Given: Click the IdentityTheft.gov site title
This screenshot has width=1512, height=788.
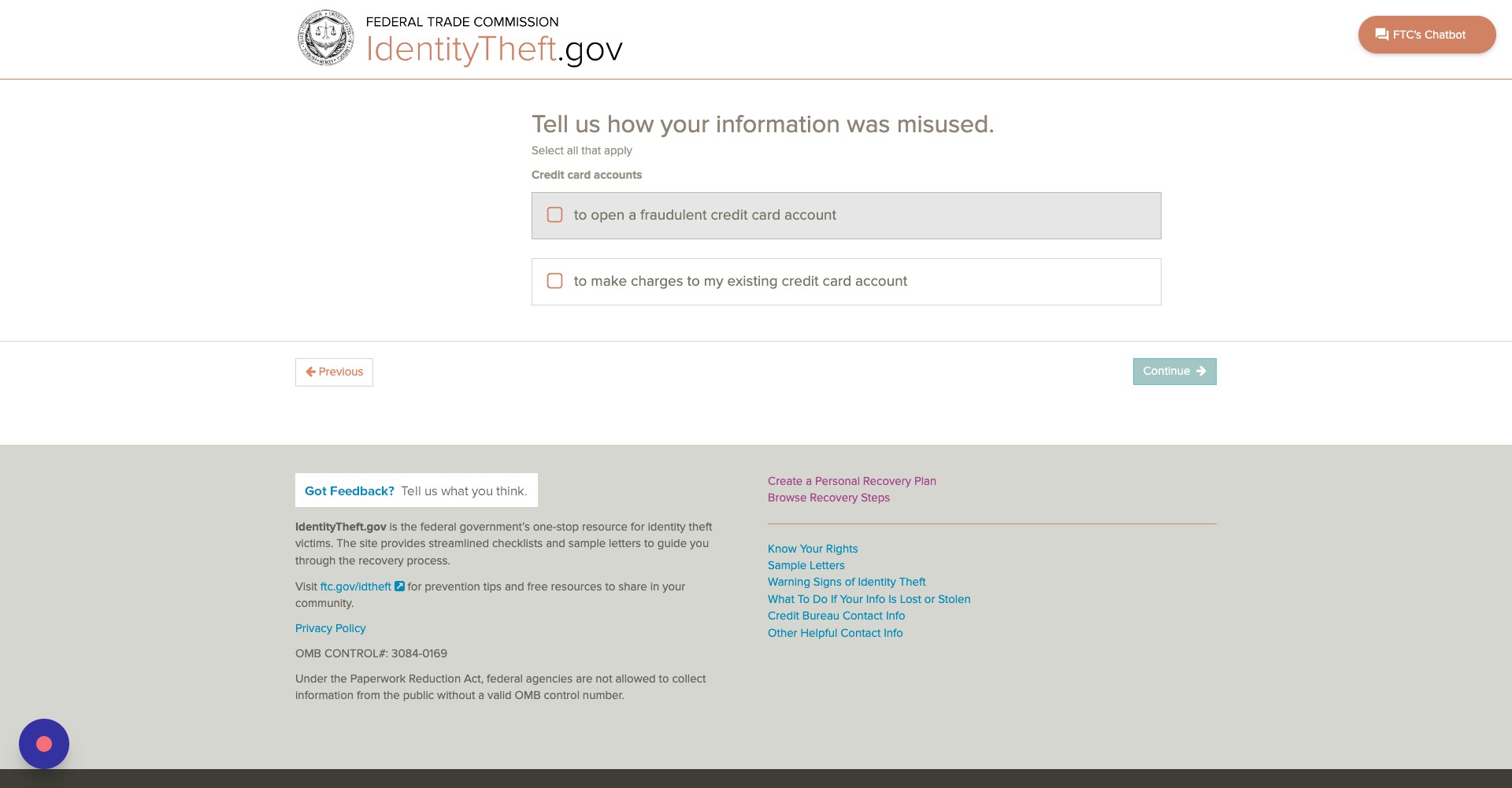Looking at the screenshot, I should click(494, 49).
